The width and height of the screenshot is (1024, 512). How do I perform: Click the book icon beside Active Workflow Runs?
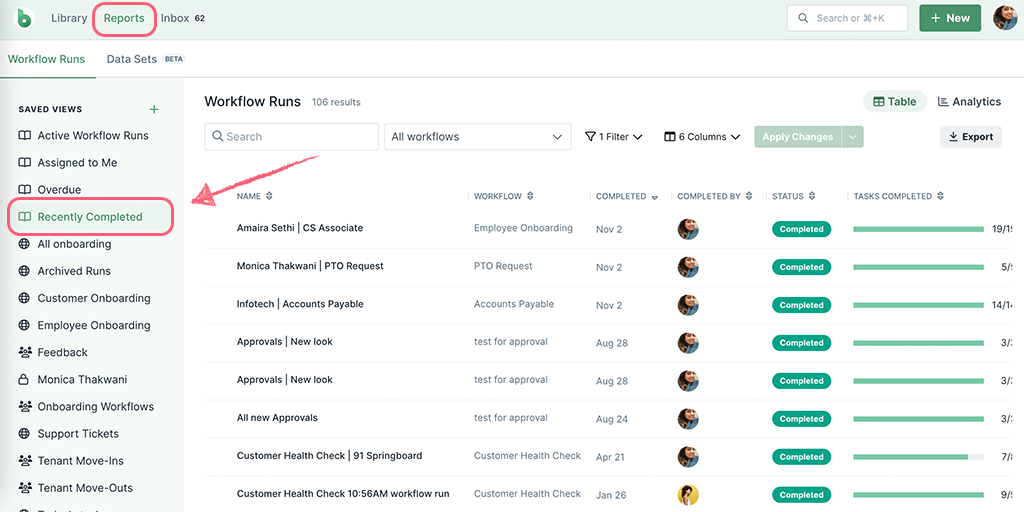pyautogui.click(x=24, y=136)
